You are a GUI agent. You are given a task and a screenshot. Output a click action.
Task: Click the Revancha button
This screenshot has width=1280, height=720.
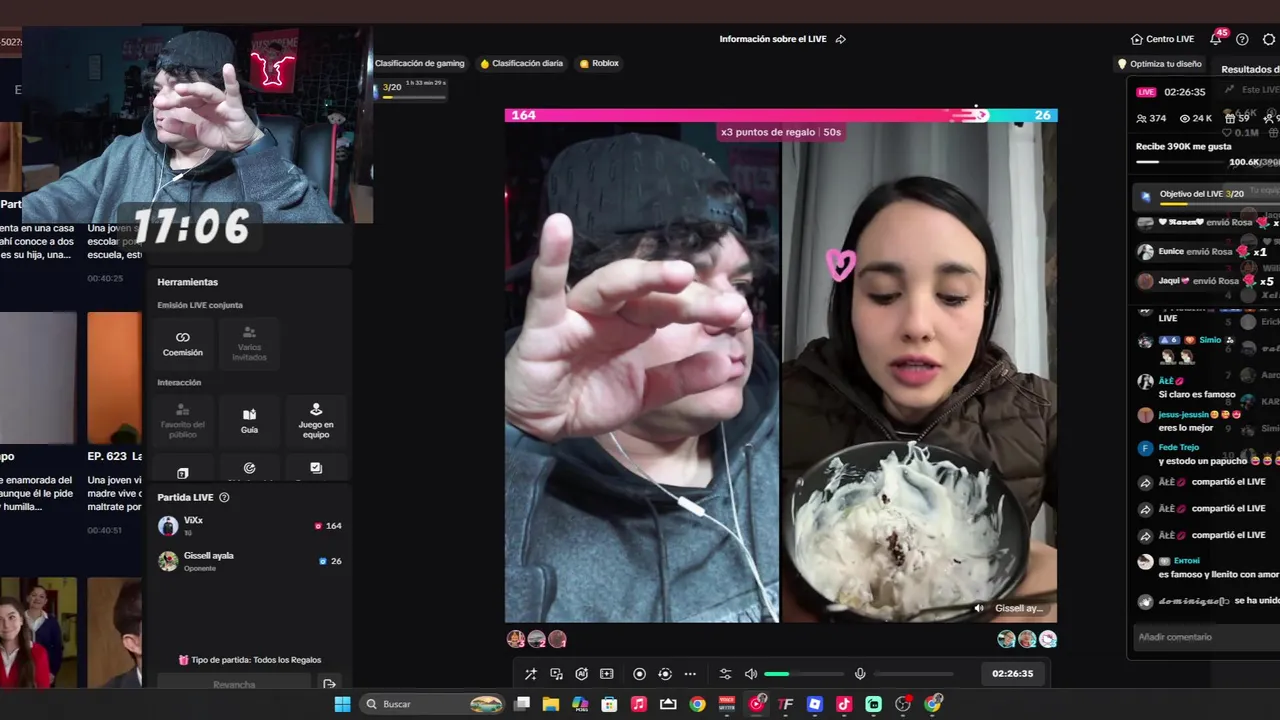coord(234,684)
